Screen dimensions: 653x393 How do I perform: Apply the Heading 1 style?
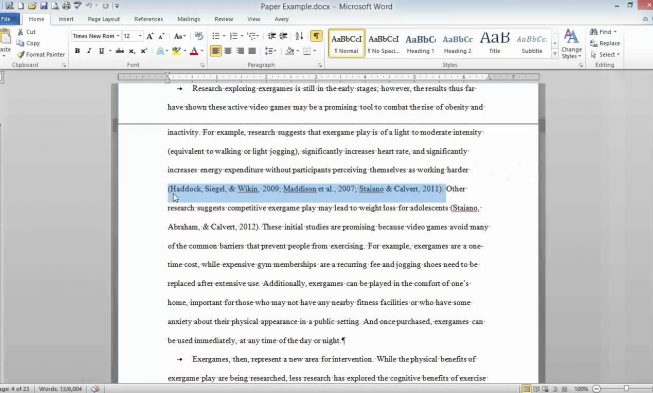421,43
